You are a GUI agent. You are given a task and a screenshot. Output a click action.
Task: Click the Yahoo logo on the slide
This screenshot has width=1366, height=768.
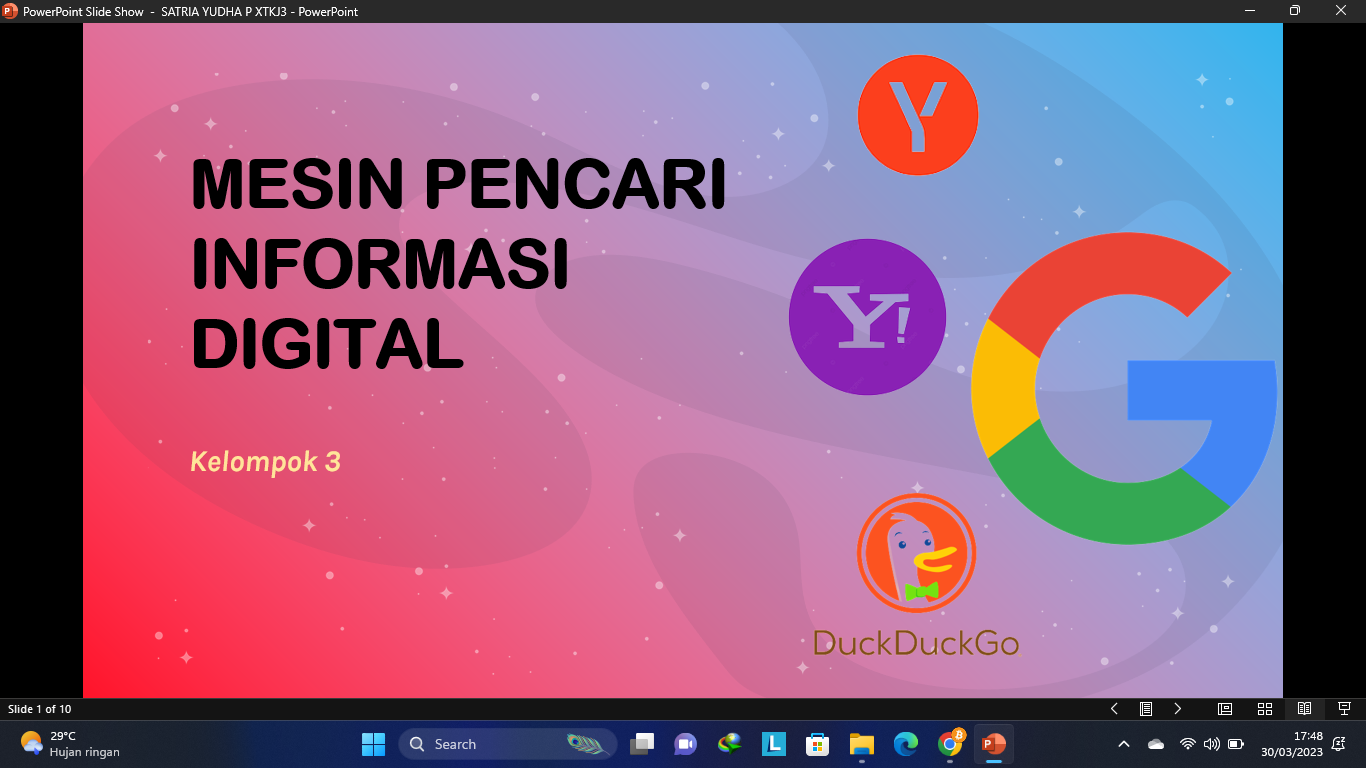pyautogui.click(x=867, y=317)
